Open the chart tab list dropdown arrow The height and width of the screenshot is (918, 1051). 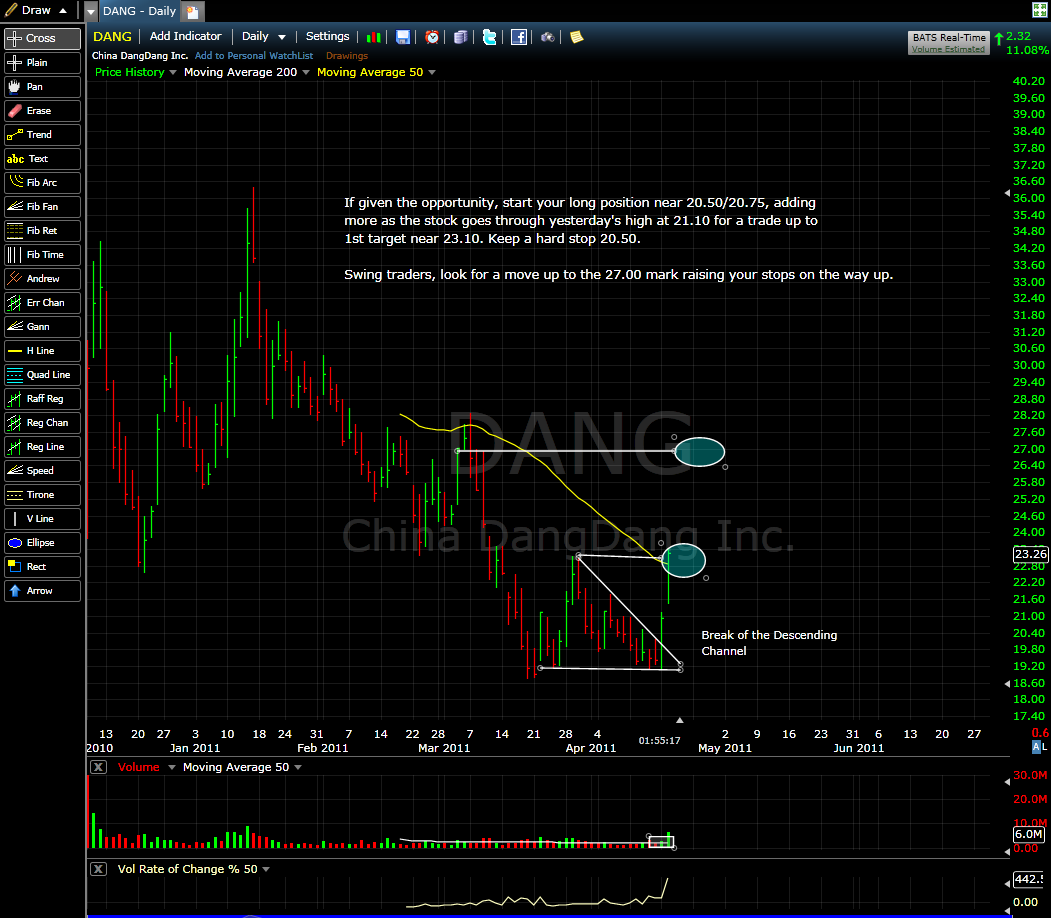(90, 11)
